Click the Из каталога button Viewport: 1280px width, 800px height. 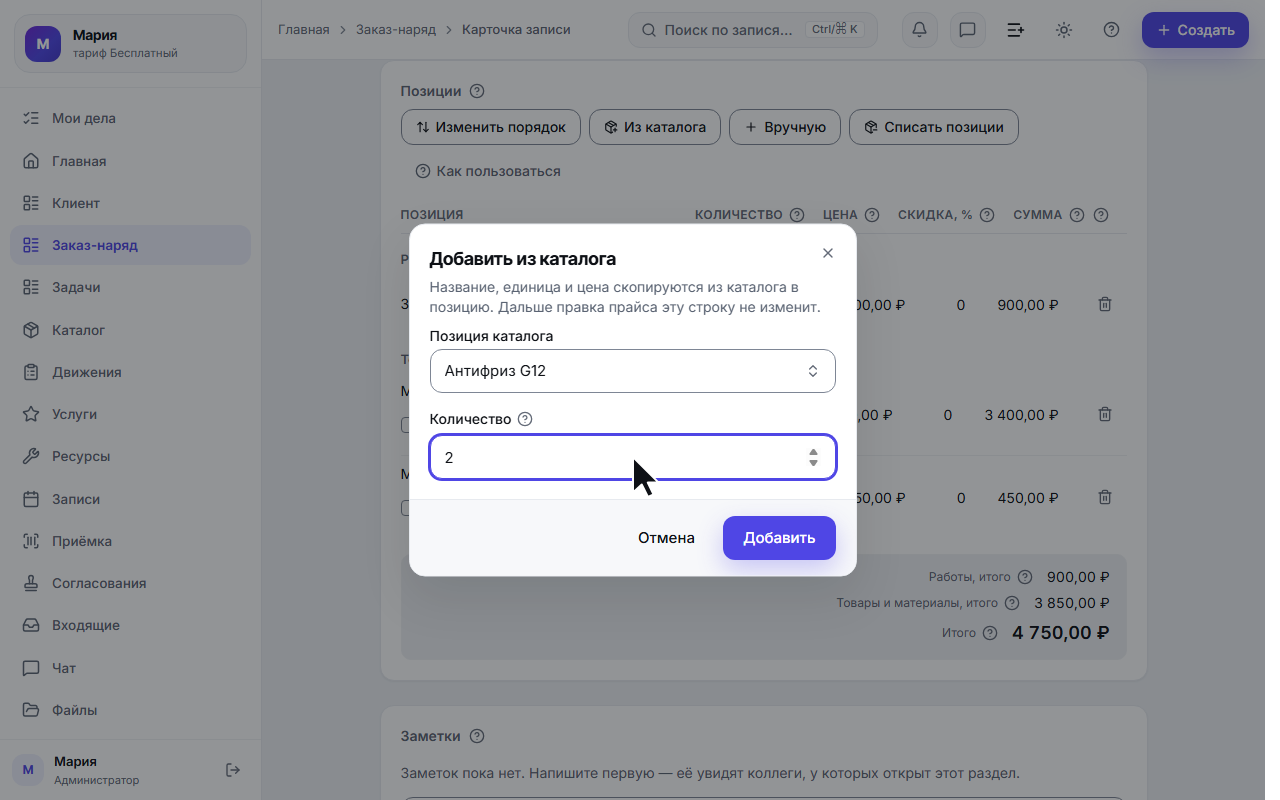(x=655, y=127)
